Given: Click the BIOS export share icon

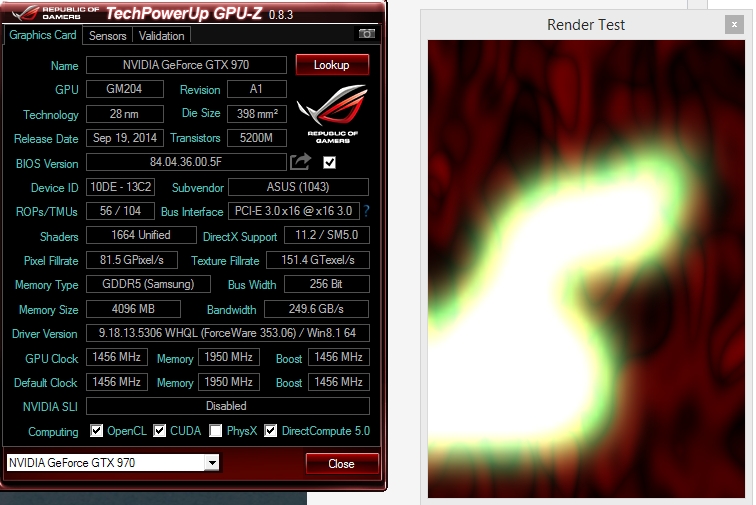Looking at the screenshot, I should 300,162.
